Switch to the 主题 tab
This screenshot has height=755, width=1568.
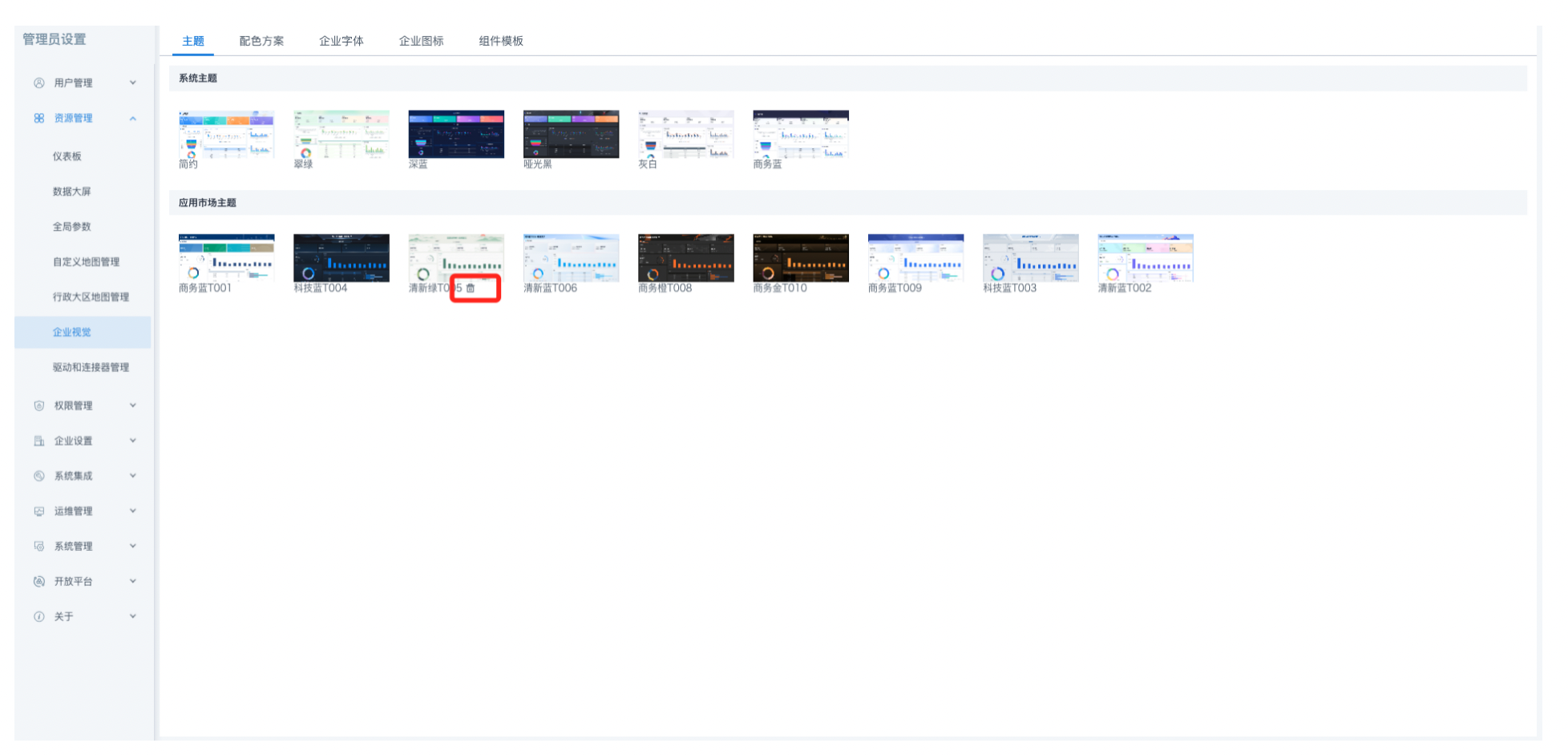coord(193,41)
